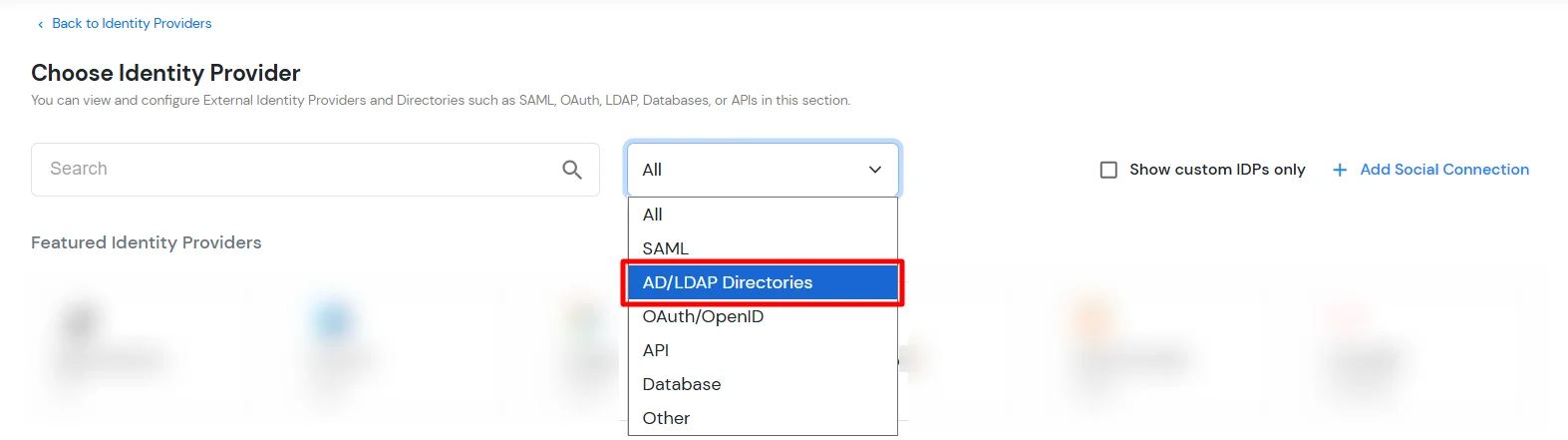Click the Featured Identity Providers heading
This screenshot has width=1568, height=440.
click(147, 242)
